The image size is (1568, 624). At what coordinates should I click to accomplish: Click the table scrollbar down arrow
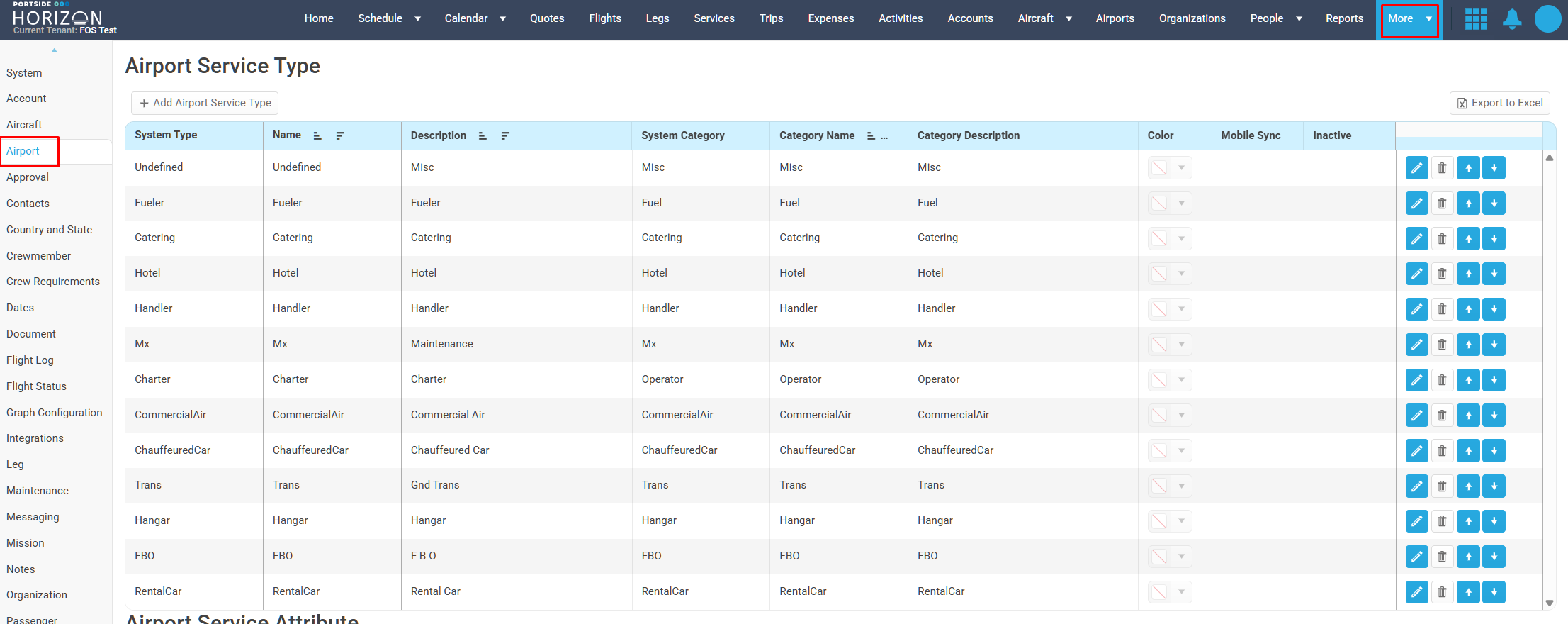[x=1550, y=603]
